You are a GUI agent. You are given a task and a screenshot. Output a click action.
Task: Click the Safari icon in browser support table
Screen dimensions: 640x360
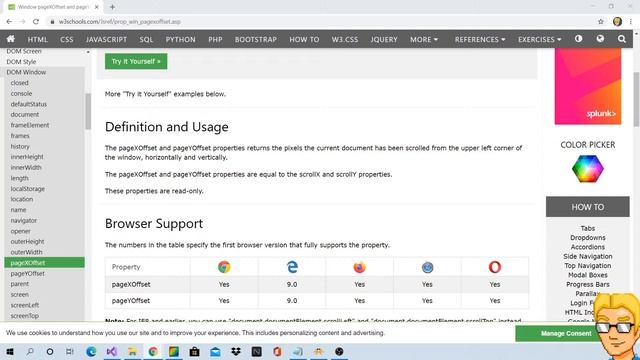pyautogui.click(x=427, y=267)
